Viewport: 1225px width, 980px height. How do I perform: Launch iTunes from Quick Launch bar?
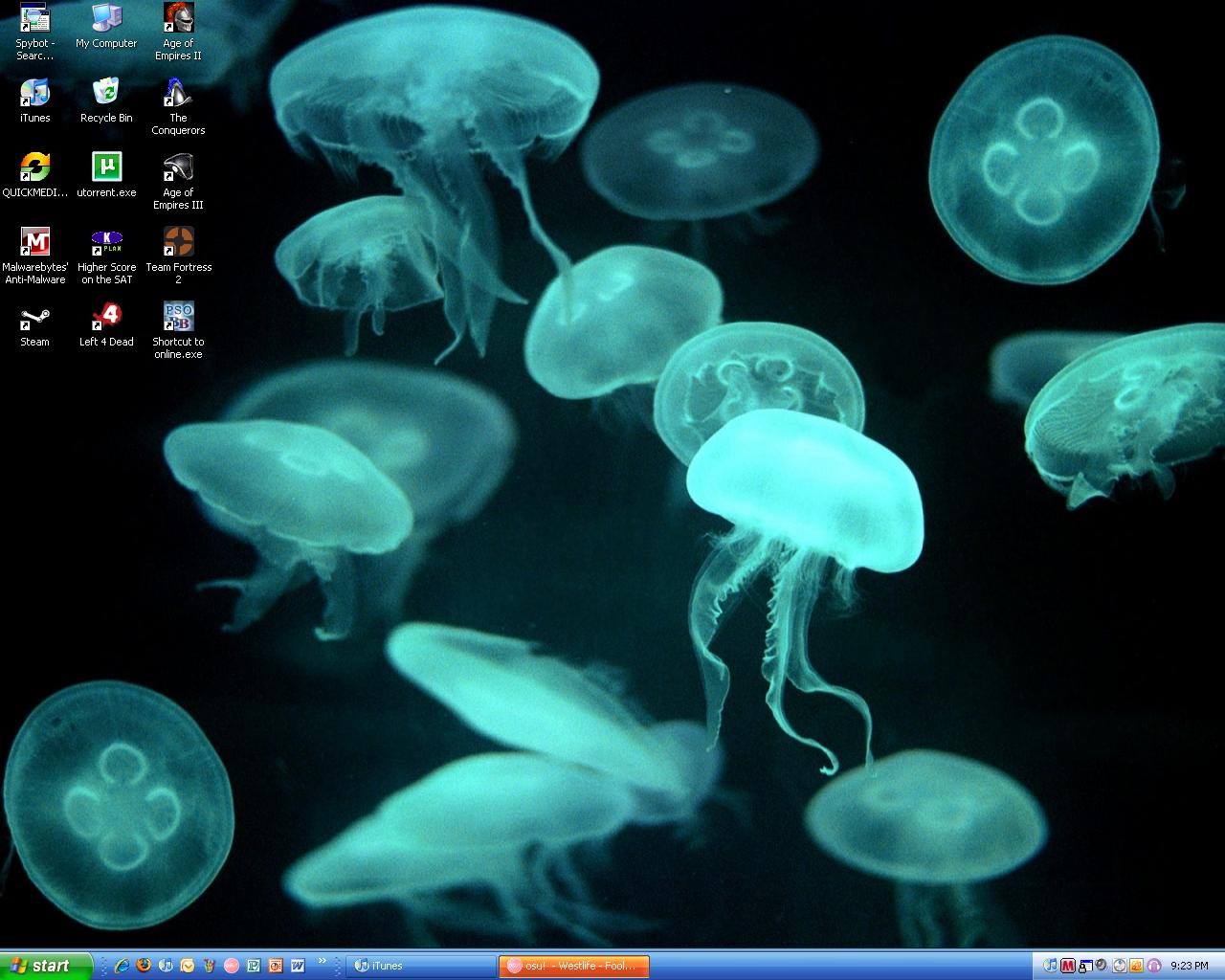click(x=166, y=966)
